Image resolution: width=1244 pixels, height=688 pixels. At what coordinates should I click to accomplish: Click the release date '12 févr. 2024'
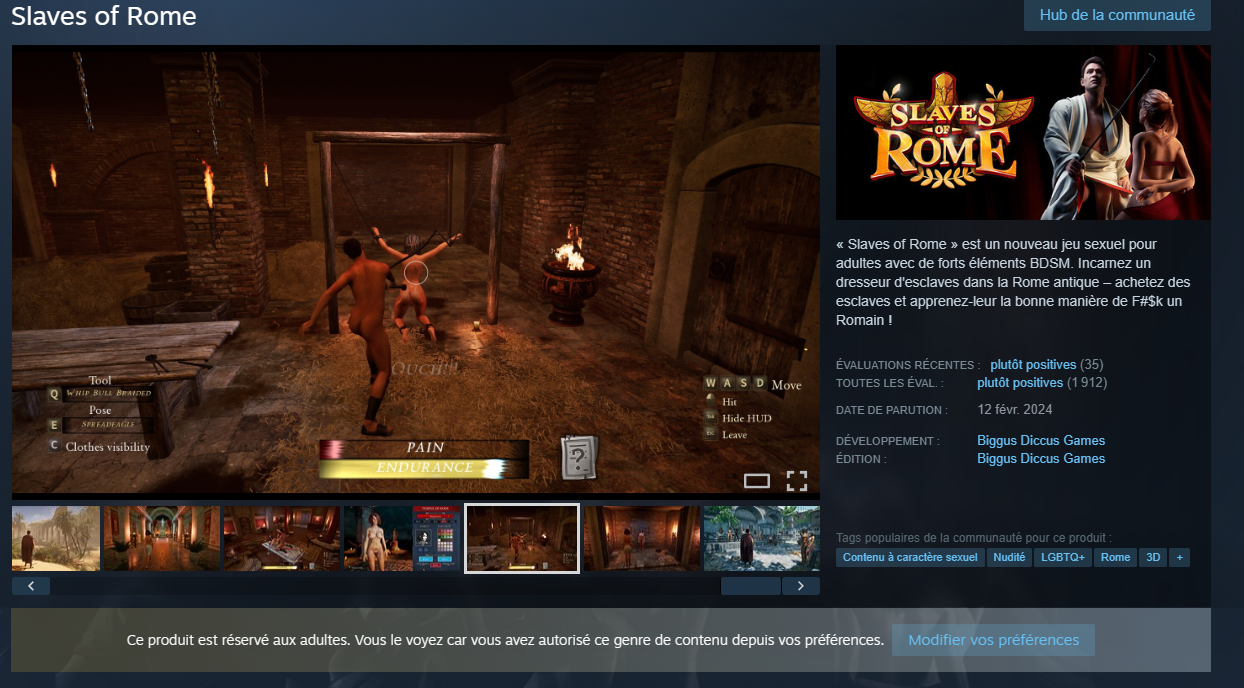click(x=1015, y=410)
